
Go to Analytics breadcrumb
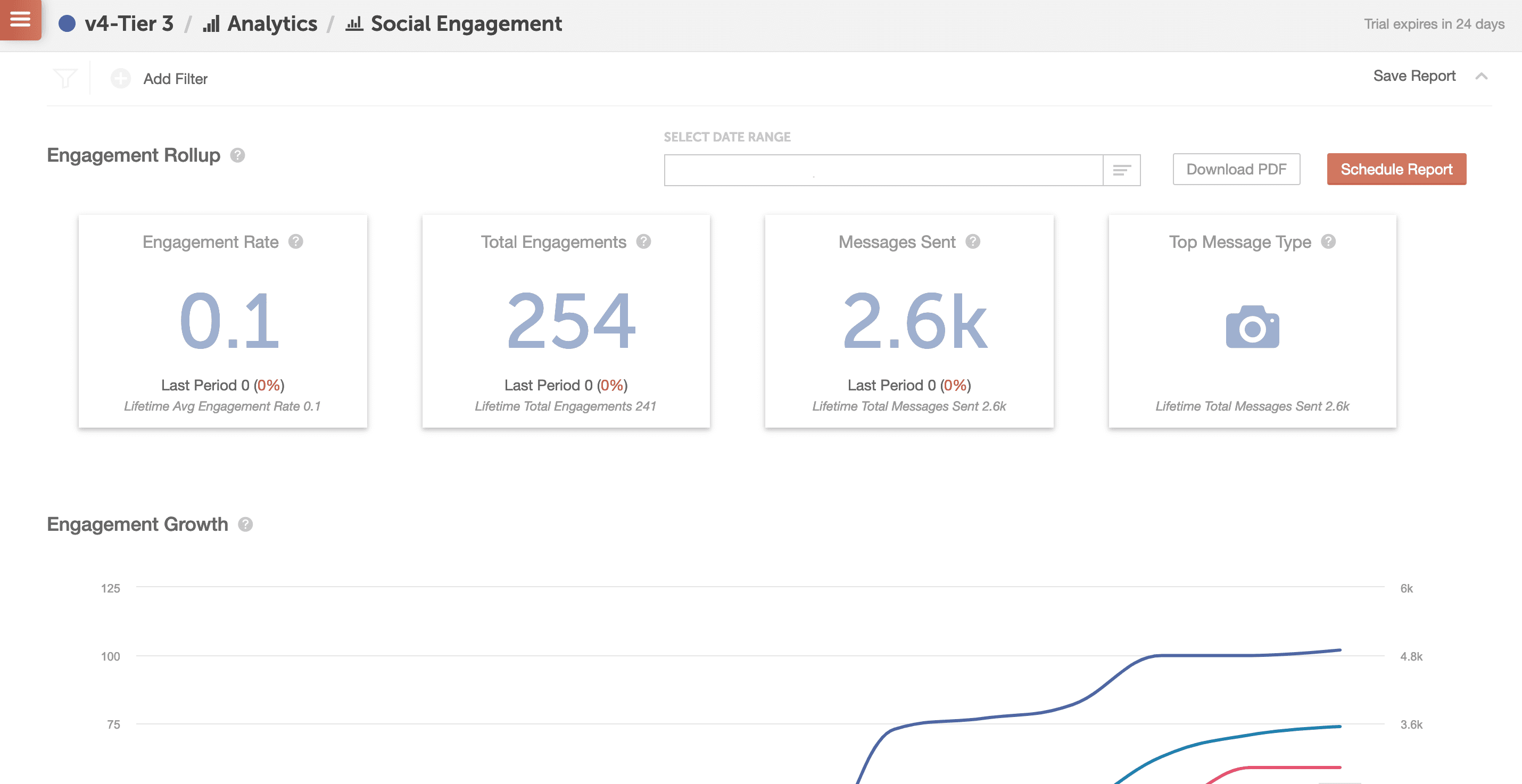tap(272, 23)
